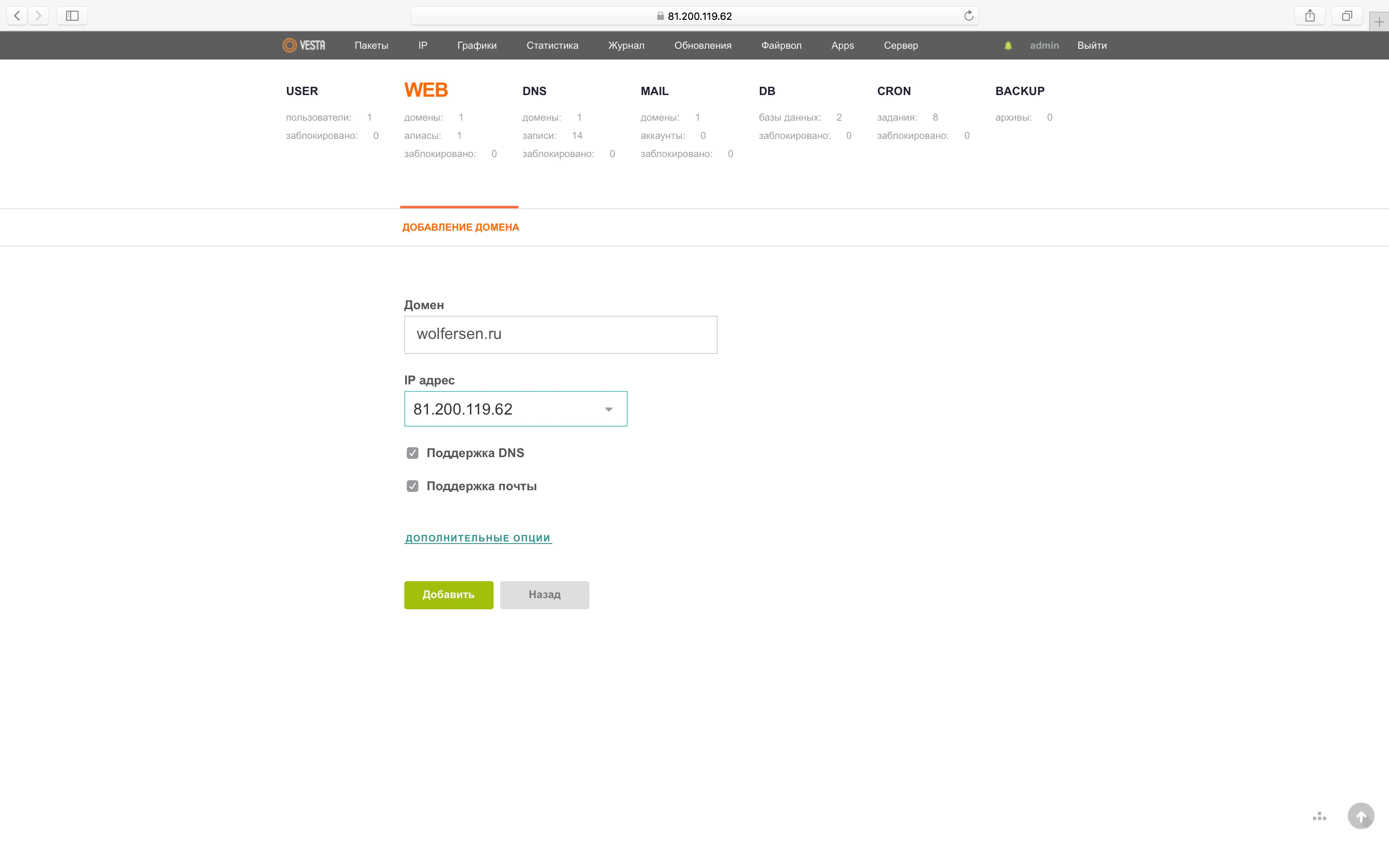
Task: Open the Графики menu item
Action: (476, 45)
